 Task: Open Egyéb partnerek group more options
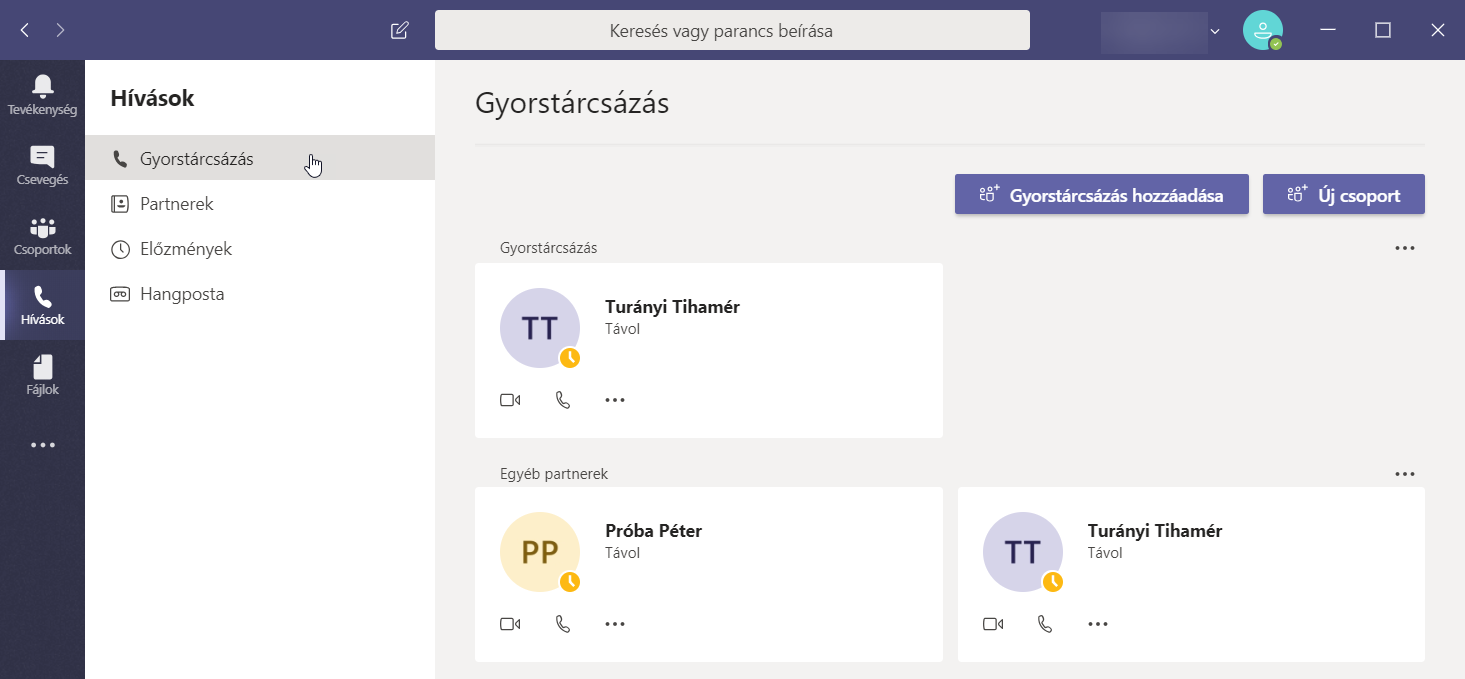pyautogui.click(x=1405, y=474)
